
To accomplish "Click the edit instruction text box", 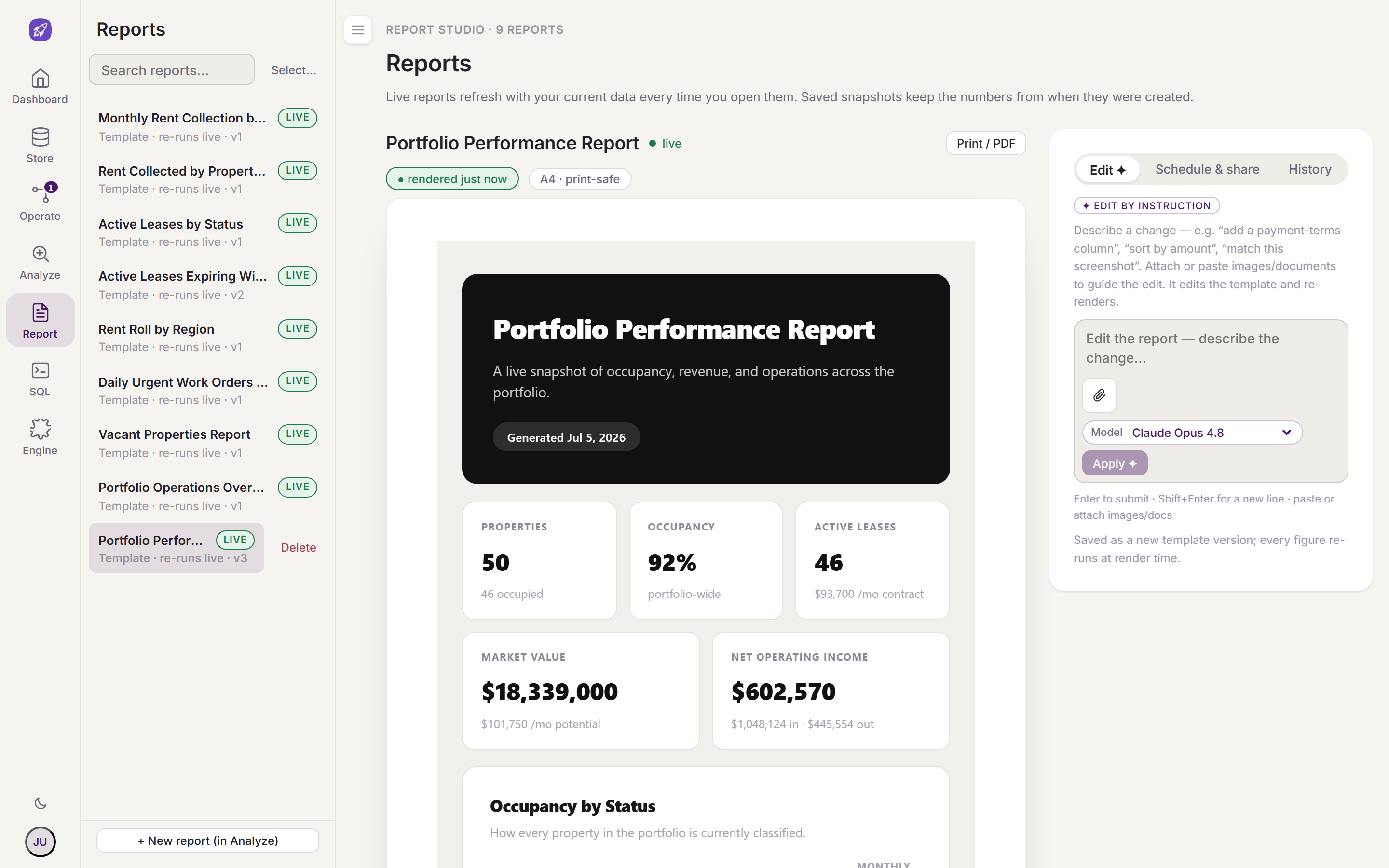I will pos(1211,349).
